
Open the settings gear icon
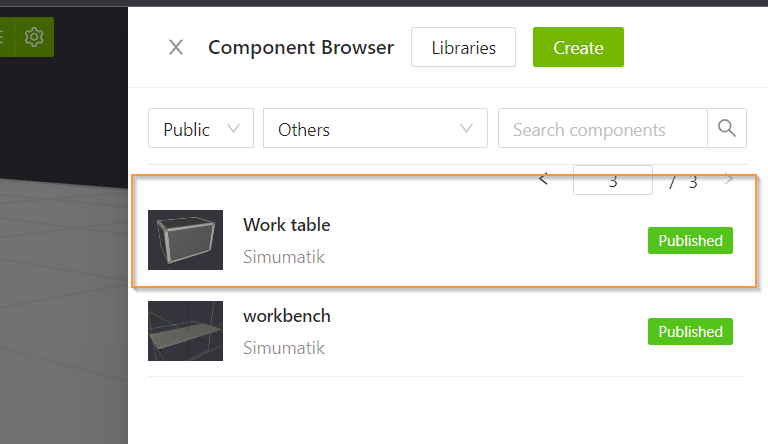(34, 37)
